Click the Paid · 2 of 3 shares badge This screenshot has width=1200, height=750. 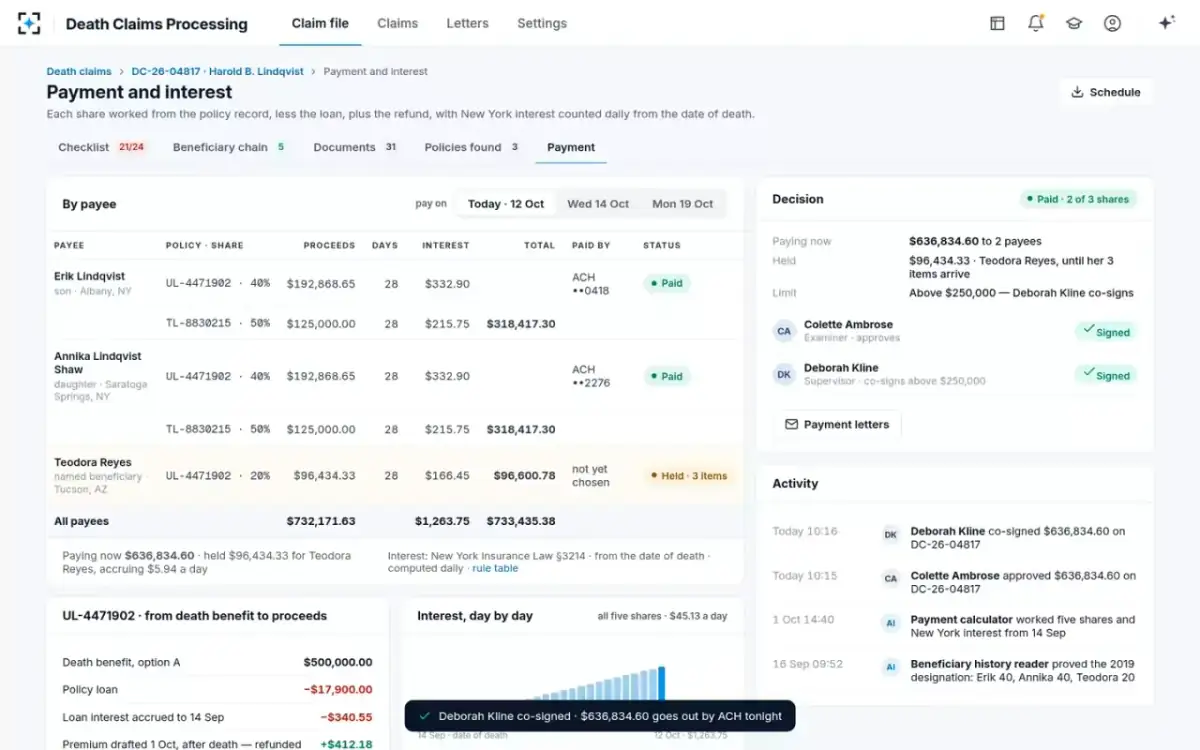coord(1078,199)
